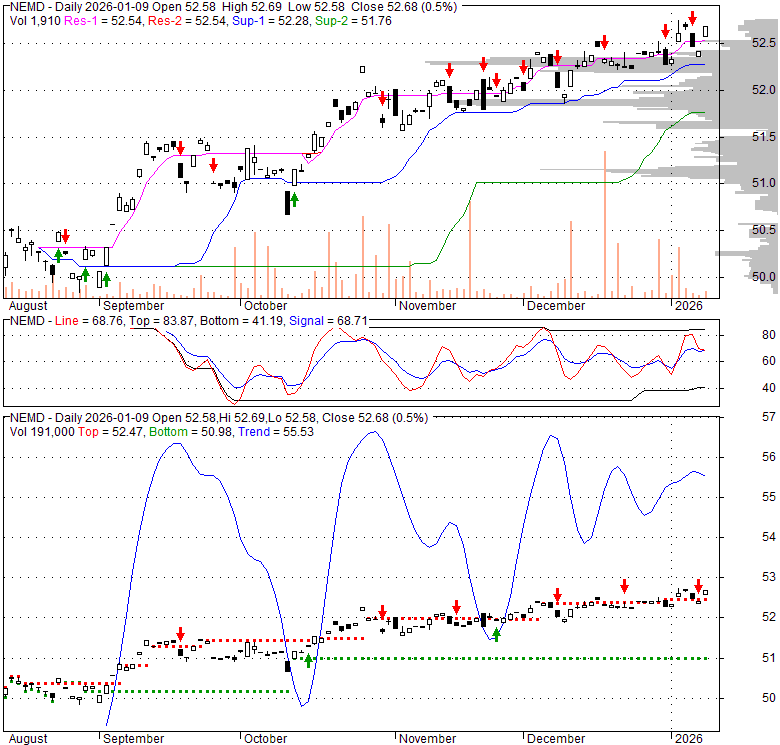This screenshot has height=745, width=780.
Task: Click the 80 level on the oscillator scale
Action: (741, 335)
